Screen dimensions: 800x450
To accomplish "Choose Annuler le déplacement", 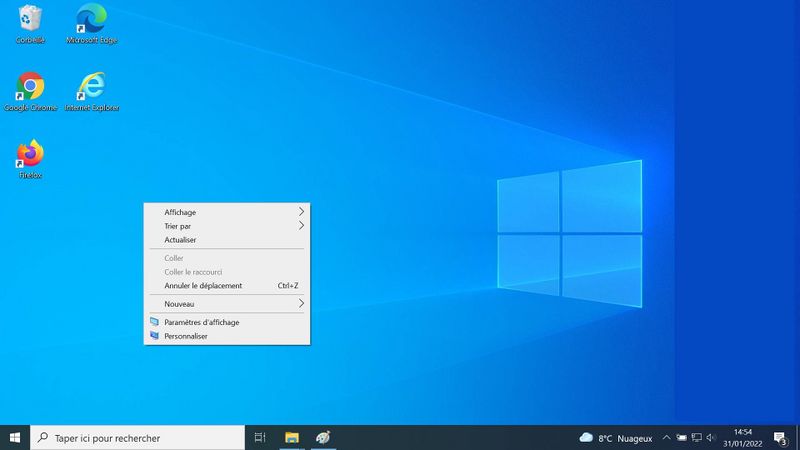I will (x=227, y=286).
